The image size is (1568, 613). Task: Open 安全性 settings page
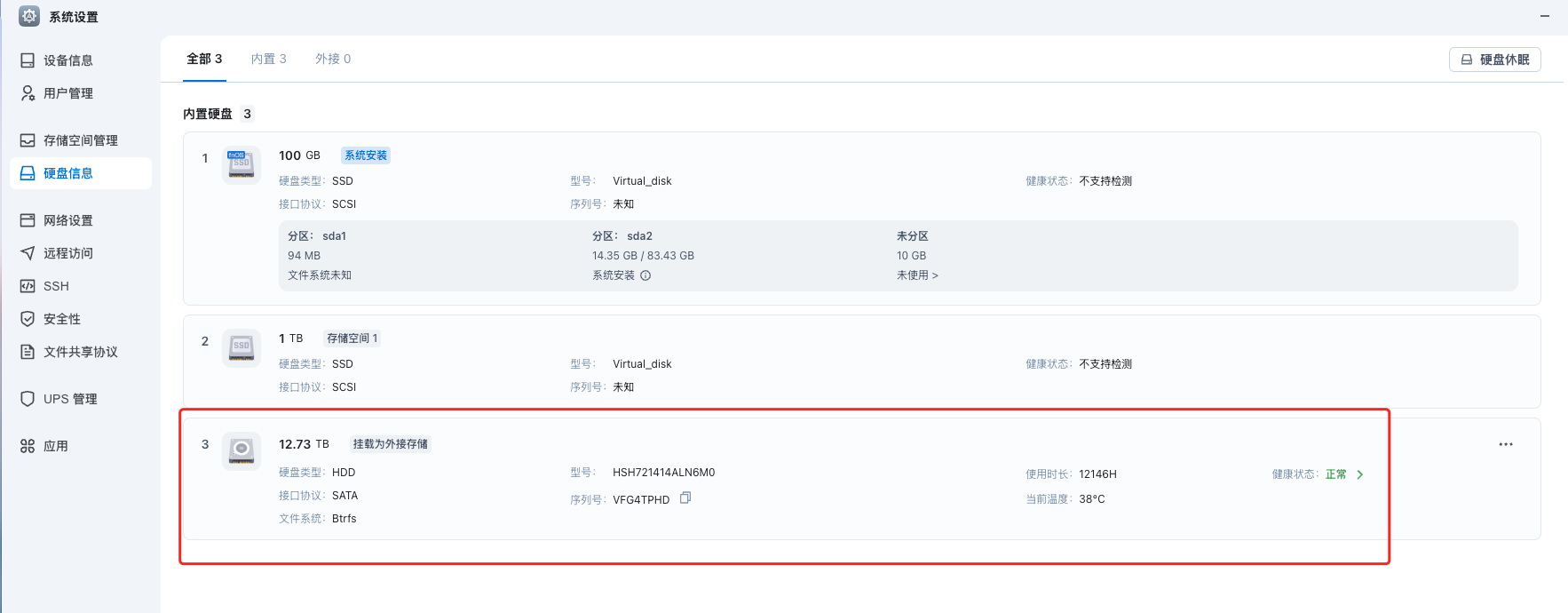pos(61,319)
